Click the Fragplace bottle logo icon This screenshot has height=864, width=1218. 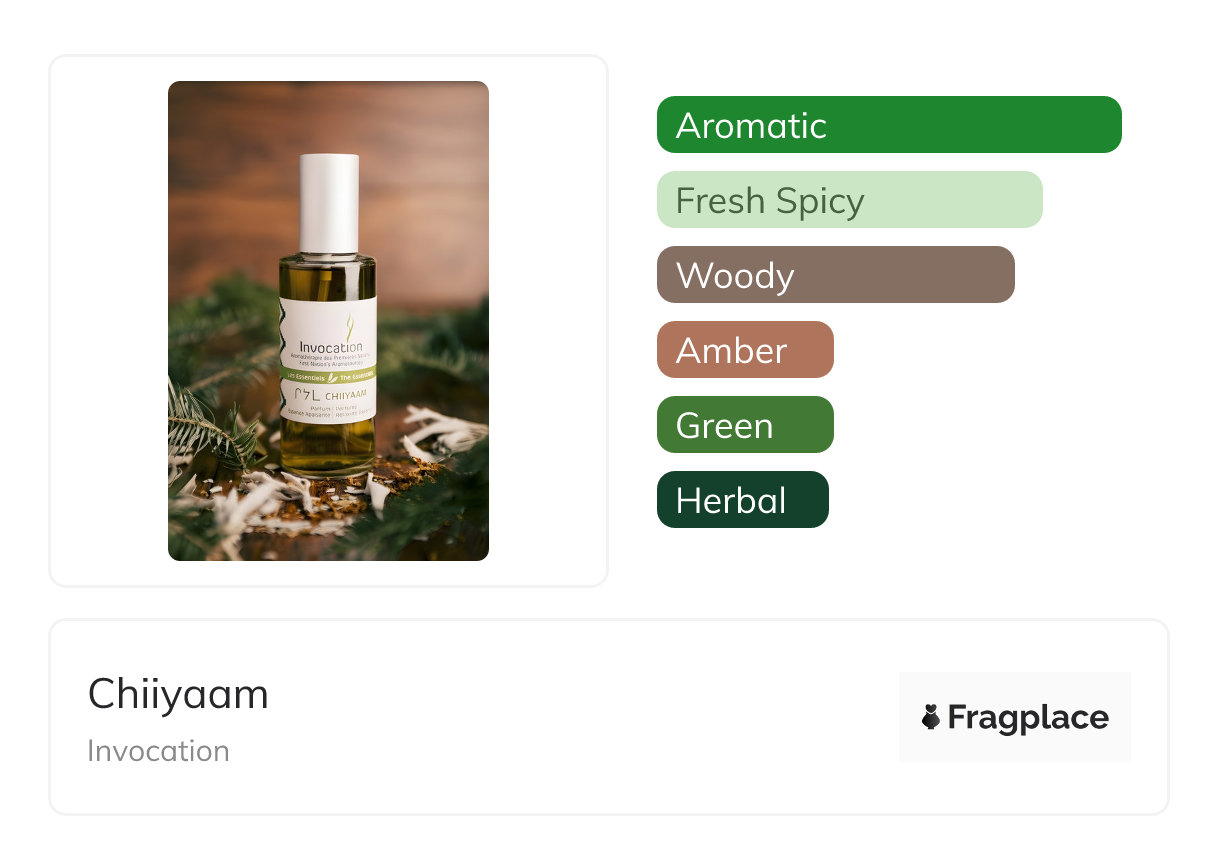click(931, 717)
